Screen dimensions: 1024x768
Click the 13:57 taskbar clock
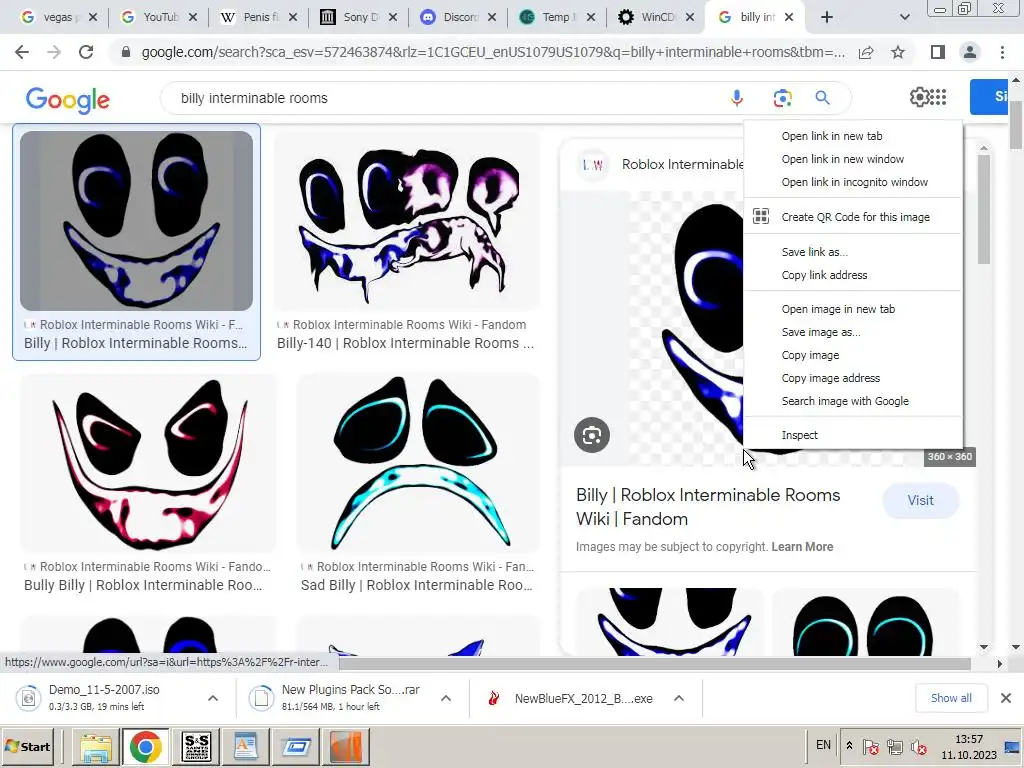coord(968,739)
